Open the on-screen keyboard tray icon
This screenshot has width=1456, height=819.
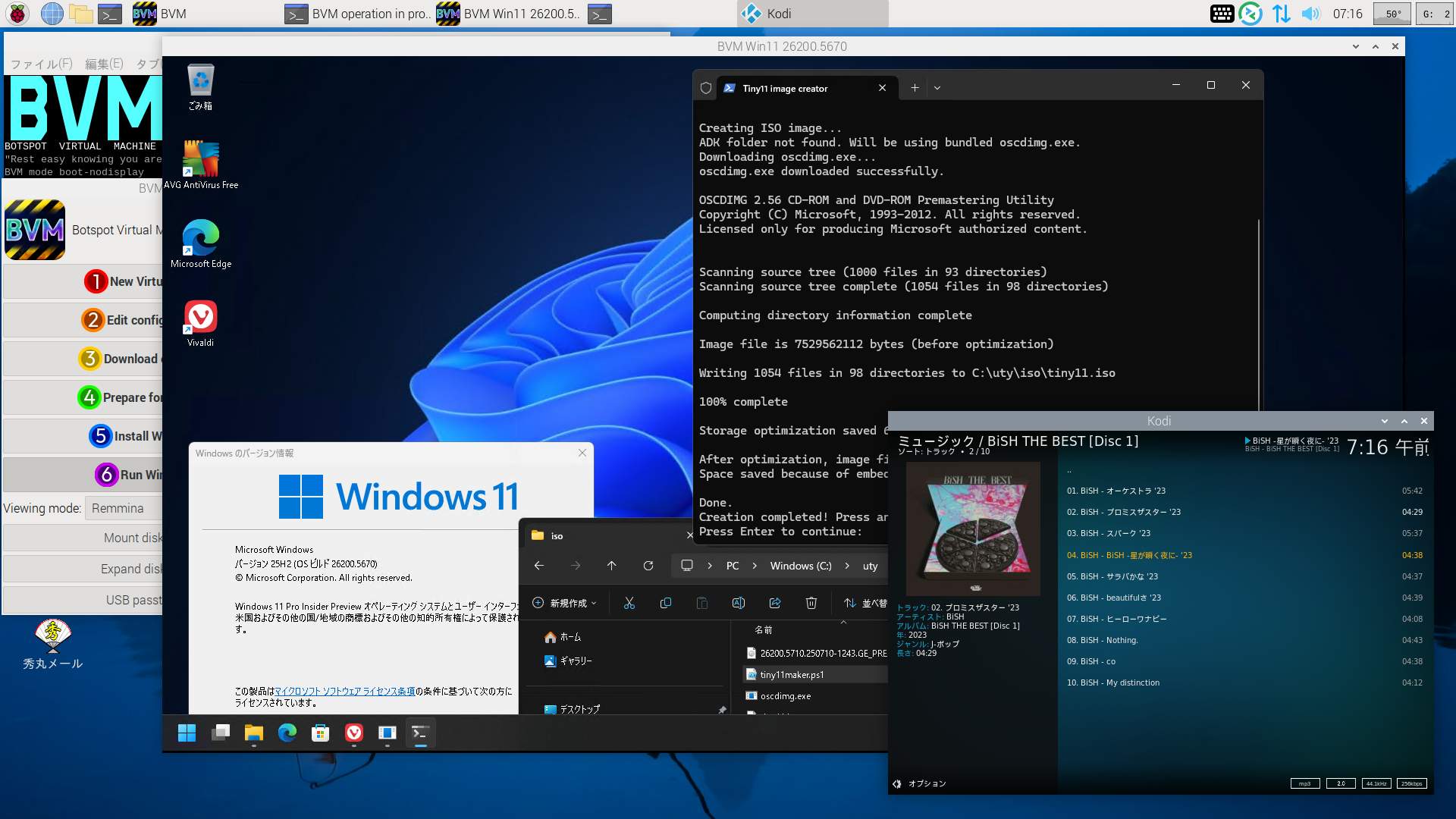pos(1222,13)
